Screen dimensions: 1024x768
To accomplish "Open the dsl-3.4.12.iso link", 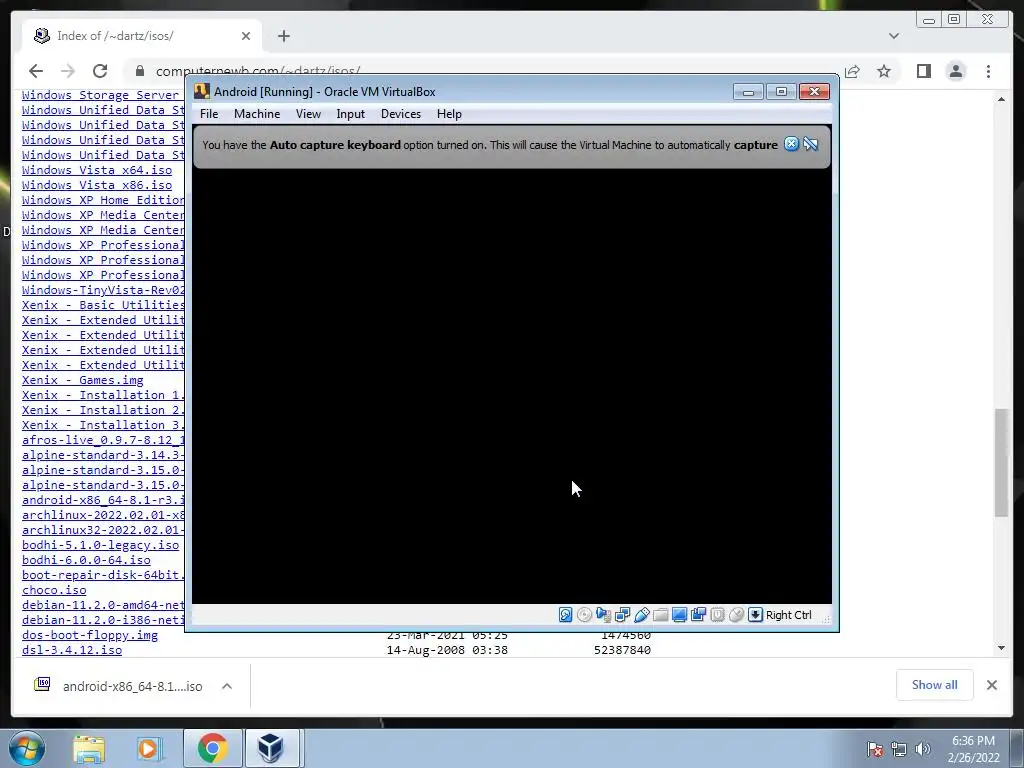I will coord(72,650).
